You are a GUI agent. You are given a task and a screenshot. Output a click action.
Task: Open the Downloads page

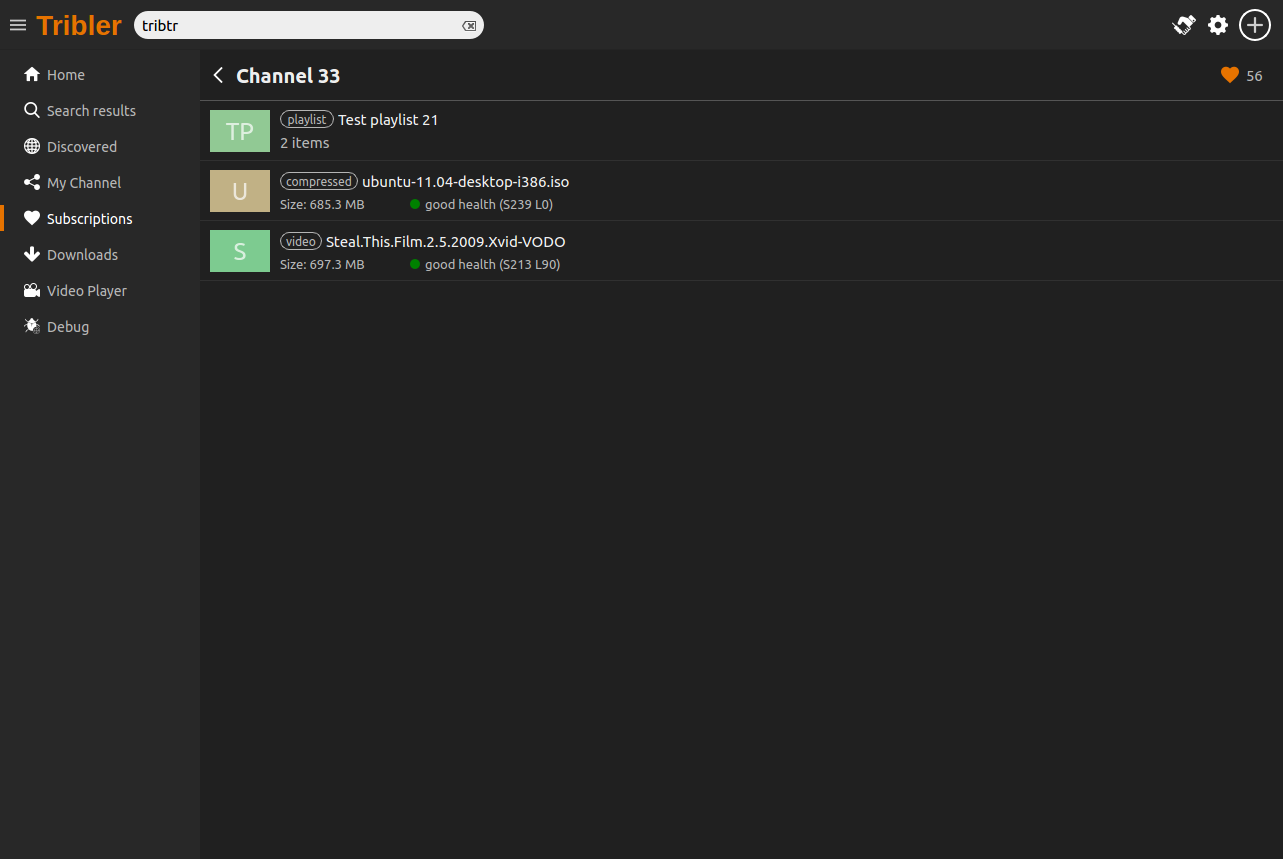(82, 255)
